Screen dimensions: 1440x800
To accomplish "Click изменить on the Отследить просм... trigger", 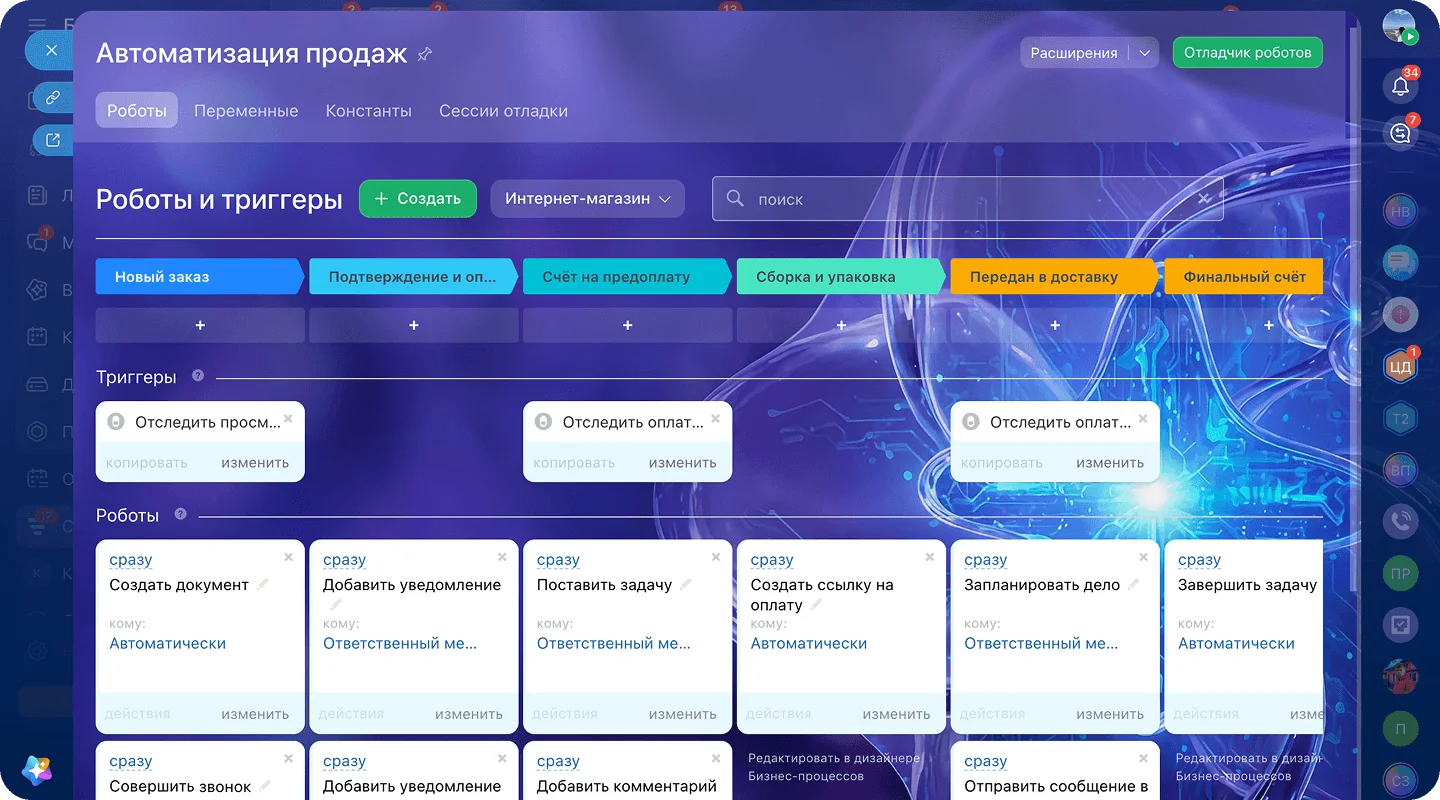I will [x=255, y=463].
